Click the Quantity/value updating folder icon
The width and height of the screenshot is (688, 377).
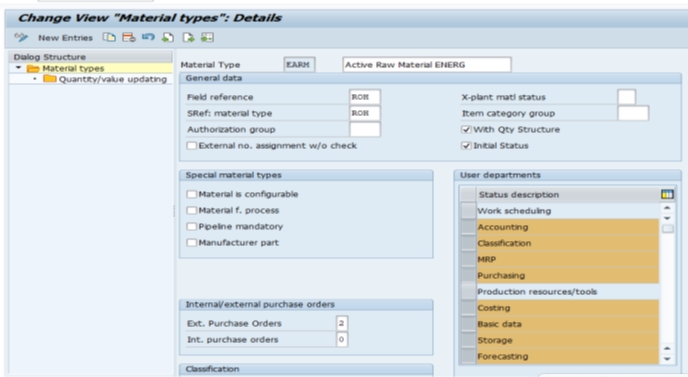[x=50, y=79]
